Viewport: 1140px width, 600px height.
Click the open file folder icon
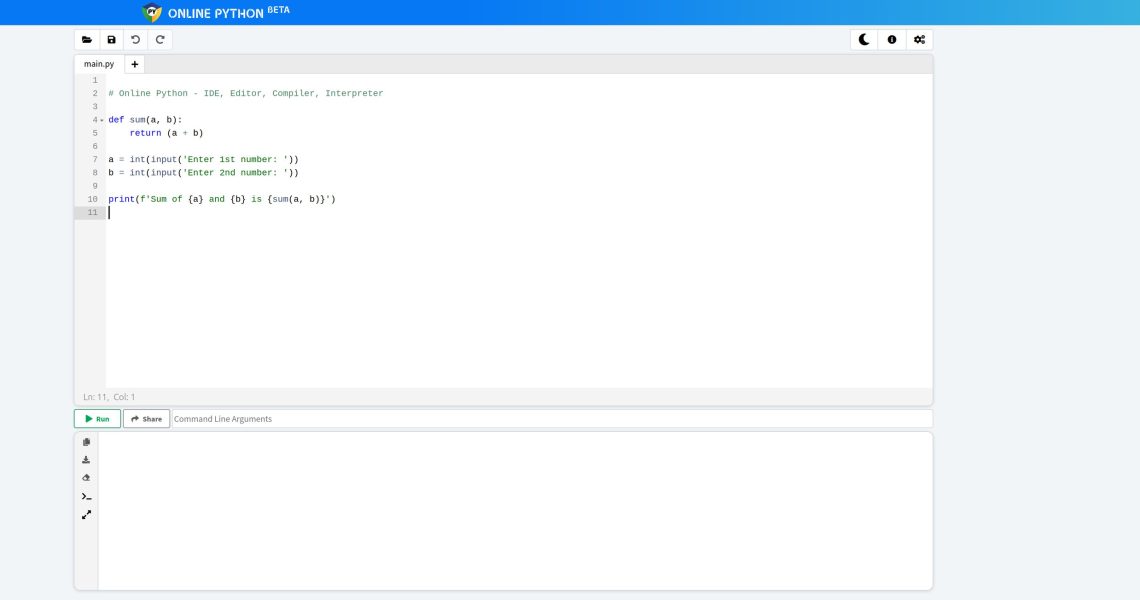pyautogui.click(x=87, y=40)
